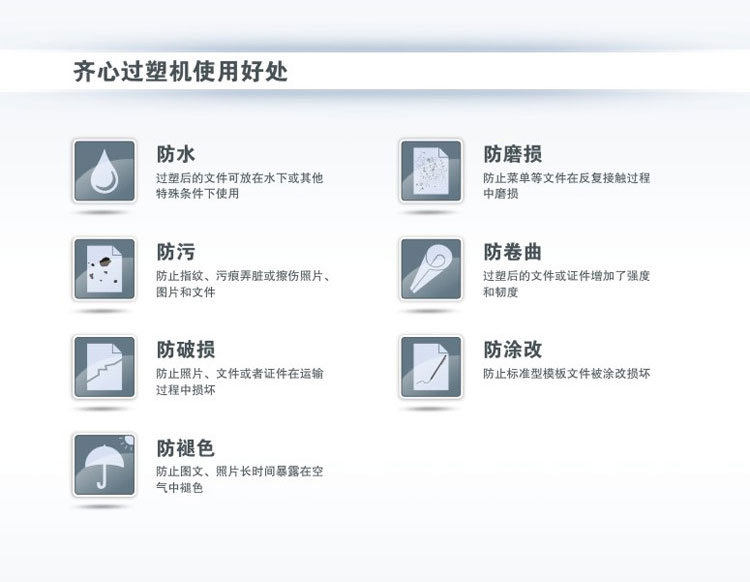Click the worn document anti-abrasion icon
The height and width of the screenshot is (582, 750).
click(x=430, y=171)
